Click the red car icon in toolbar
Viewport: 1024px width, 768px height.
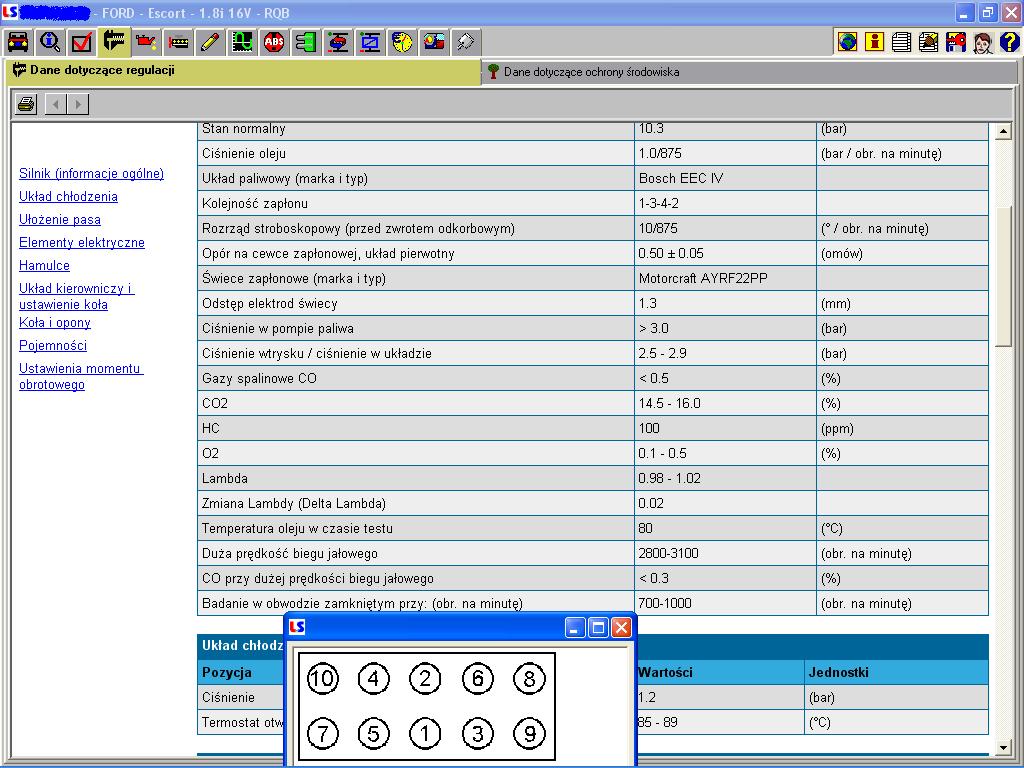tap(18, 42)
